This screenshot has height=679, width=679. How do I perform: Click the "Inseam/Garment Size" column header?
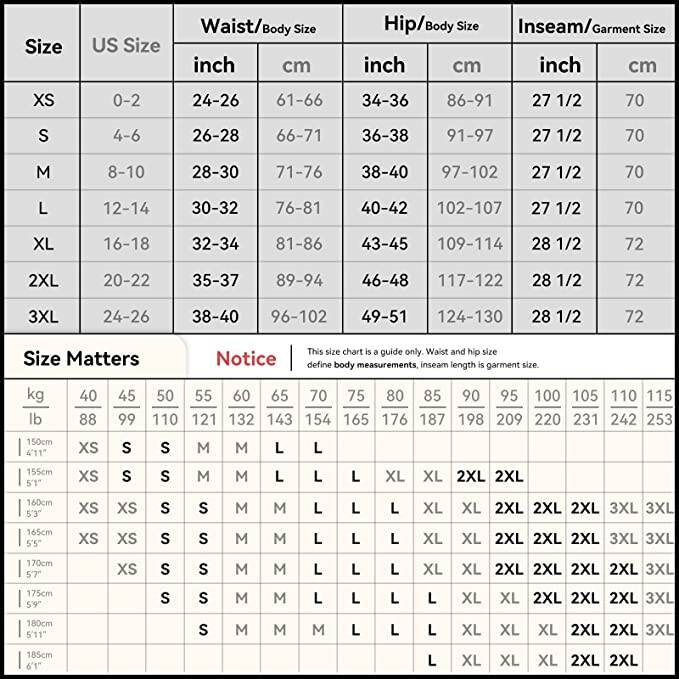point(592,27)
